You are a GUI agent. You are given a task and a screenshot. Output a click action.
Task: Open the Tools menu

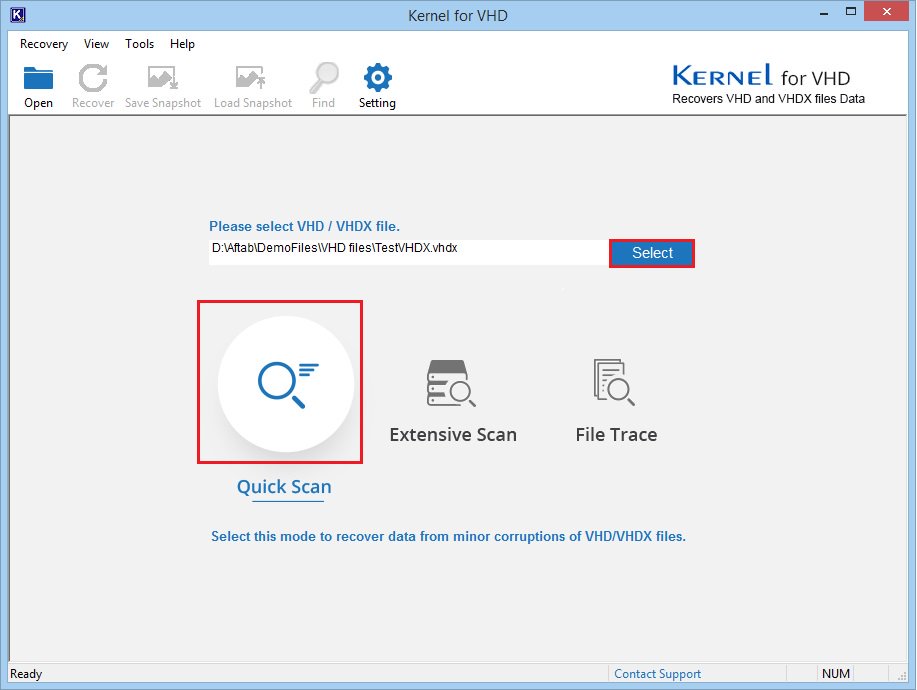[139, 44]
